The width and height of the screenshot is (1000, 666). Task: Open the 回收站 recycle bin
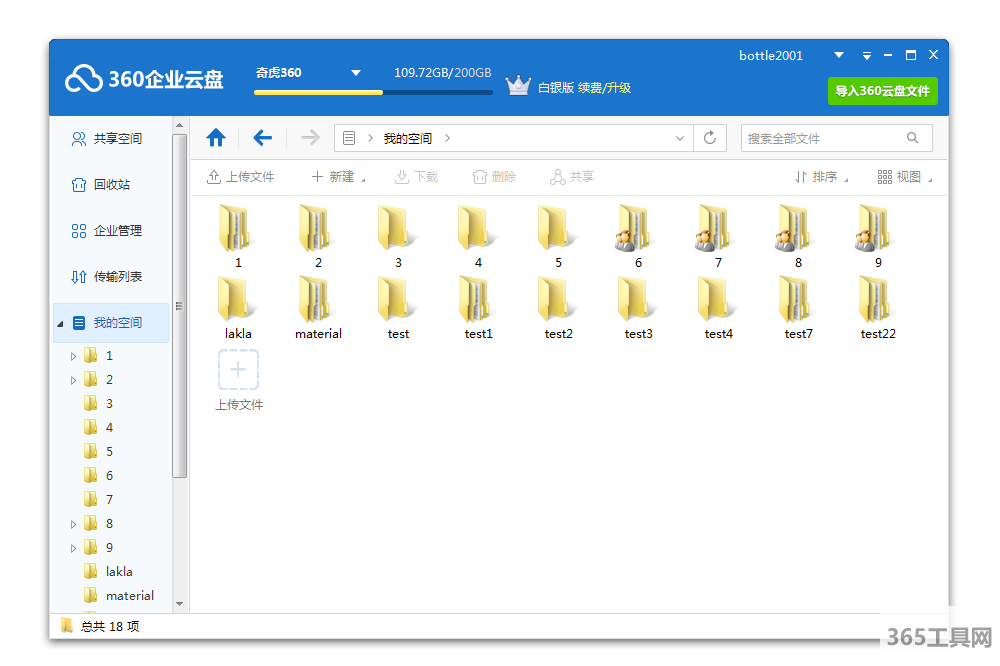tap(111, 185)
